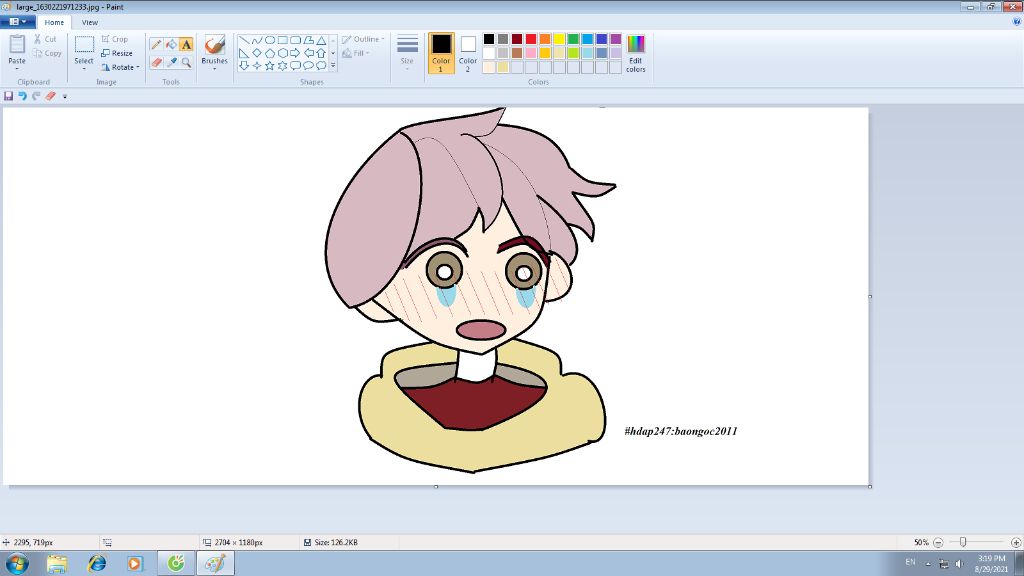Image resolution: width=1024 pixels, height=576 pixels.
Task: Choose the Pentagon shape
Action: tap(270, 53)
